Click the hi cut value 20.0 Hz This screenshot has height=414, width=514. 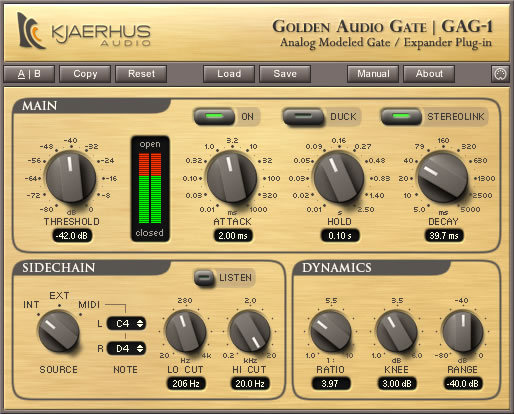[x=250, y=384]
